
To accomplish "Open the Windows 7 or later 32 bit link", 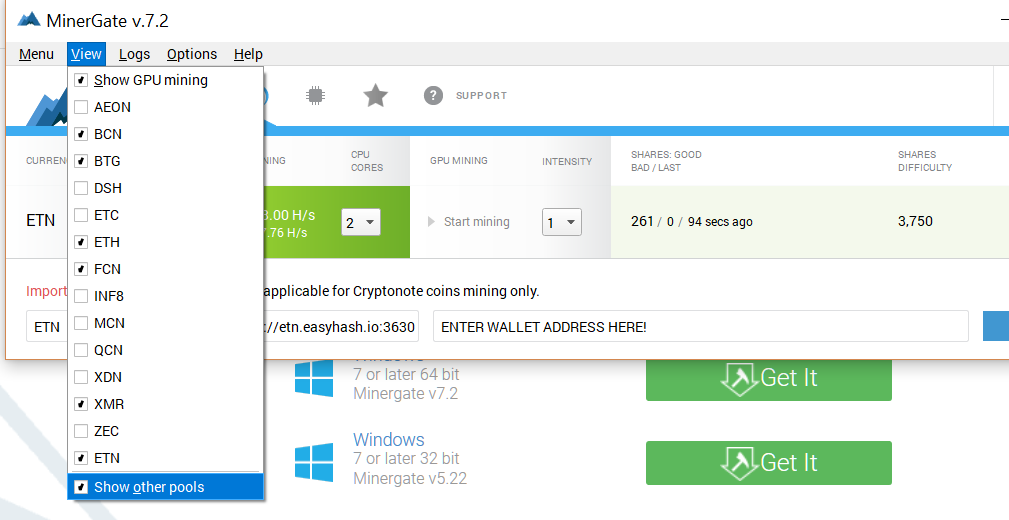I will tap(389, 440).
